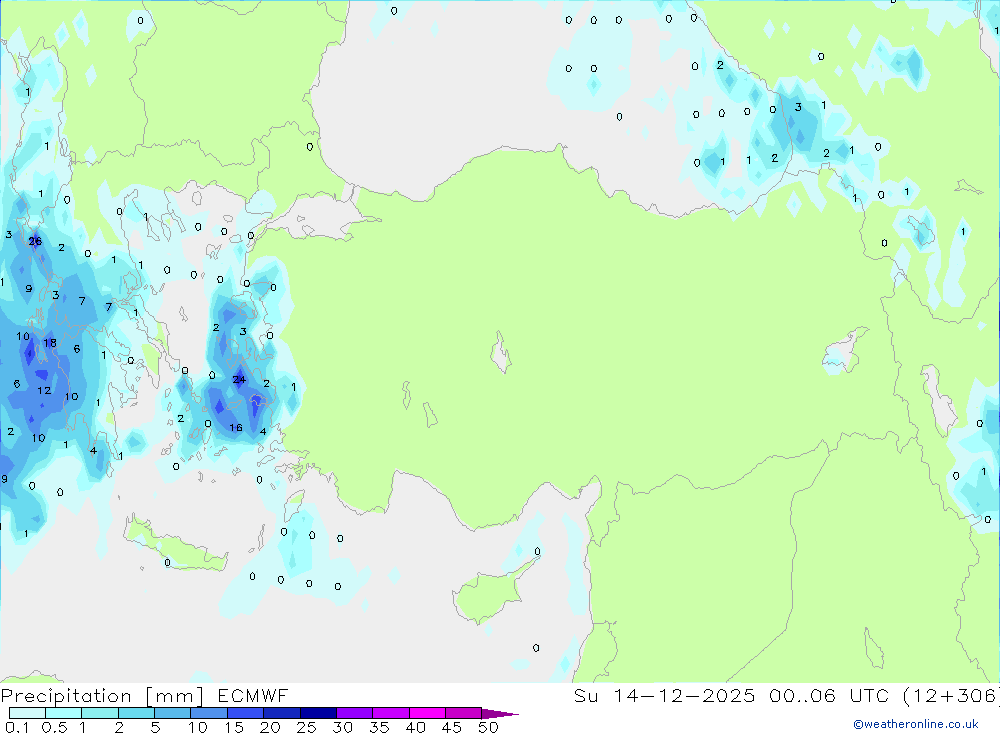
Task: Select the 2–5 mm legend color
Action: tap(136, 713)
